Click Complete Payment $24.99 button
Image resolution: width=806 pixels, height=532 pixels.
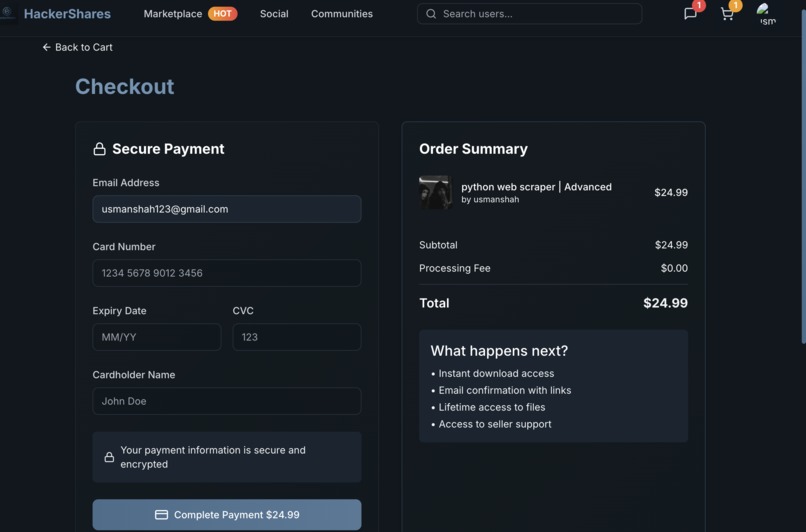227,515
